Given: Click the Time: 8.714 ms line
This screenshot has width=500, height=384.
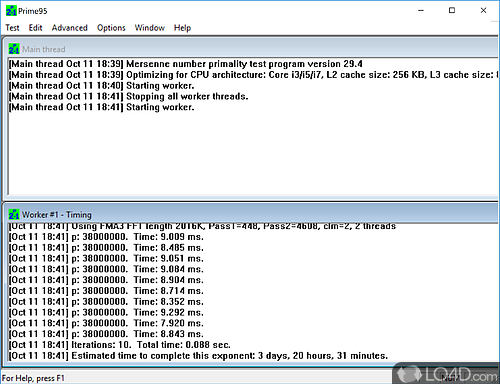Looking at the screenshot, I should 106,291.
